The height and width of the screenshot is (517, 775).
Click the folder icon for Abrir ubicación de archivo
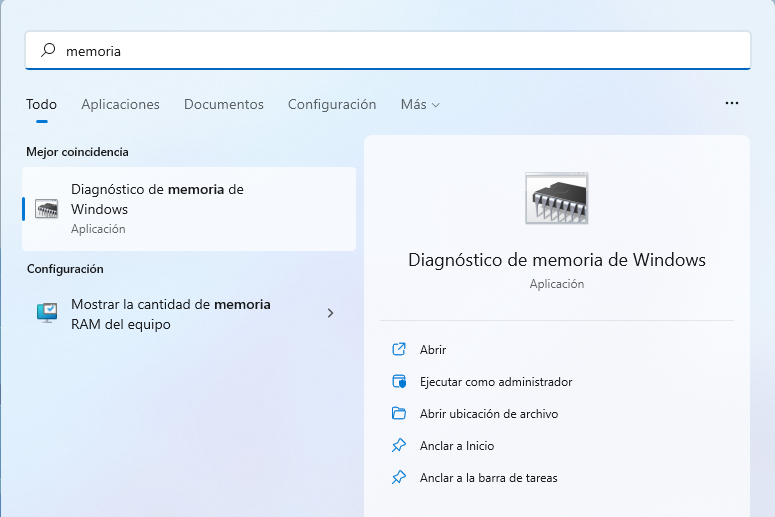(399, 414)
